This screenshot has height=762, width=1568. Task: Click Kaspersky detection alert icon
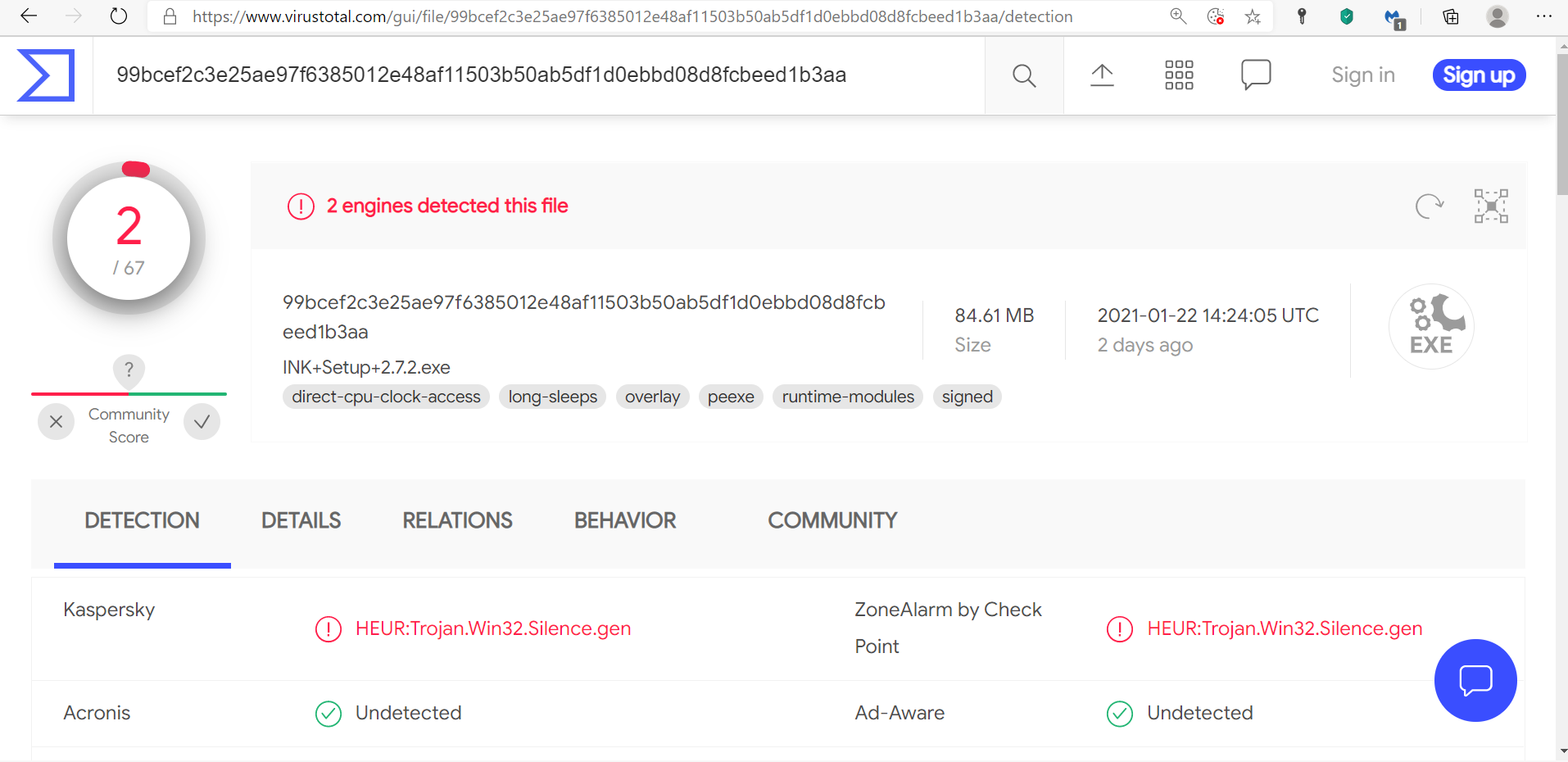[x=329, y=629]
